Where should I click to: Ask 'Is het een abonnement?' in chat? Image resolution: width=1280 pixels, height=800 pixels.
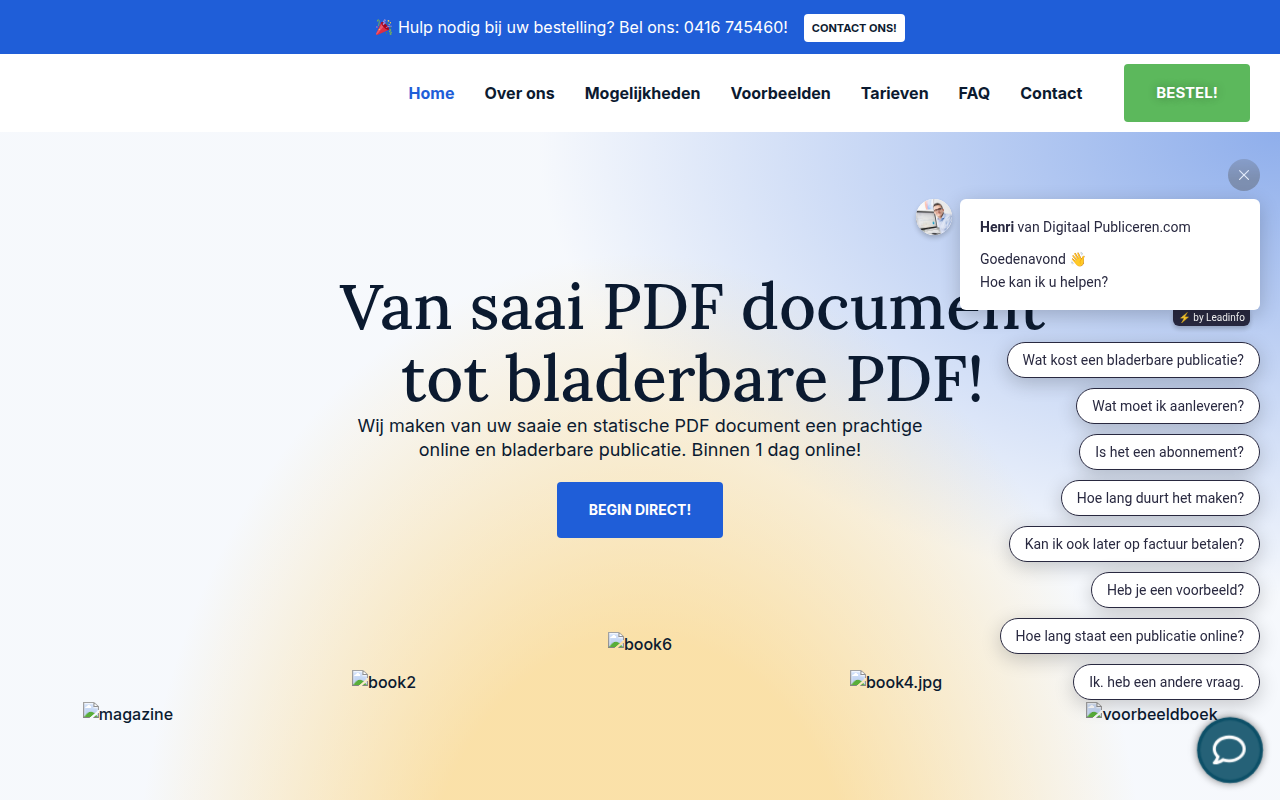point(1169,452)
